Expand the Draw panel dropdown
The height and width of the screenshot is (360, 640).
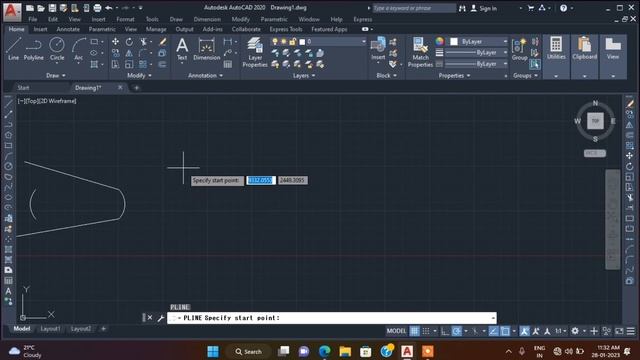coord(56,76)
